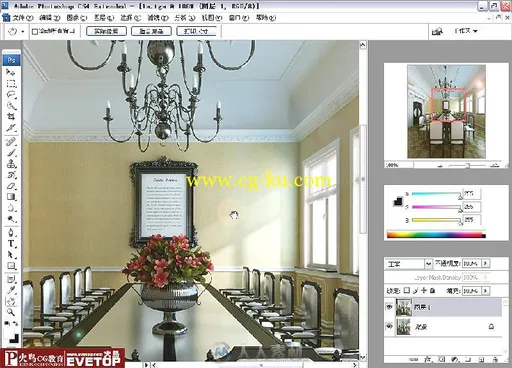Select the Quick Selection tool
The height and width of the screenshot is (368, 512).
tap(11, 106)
